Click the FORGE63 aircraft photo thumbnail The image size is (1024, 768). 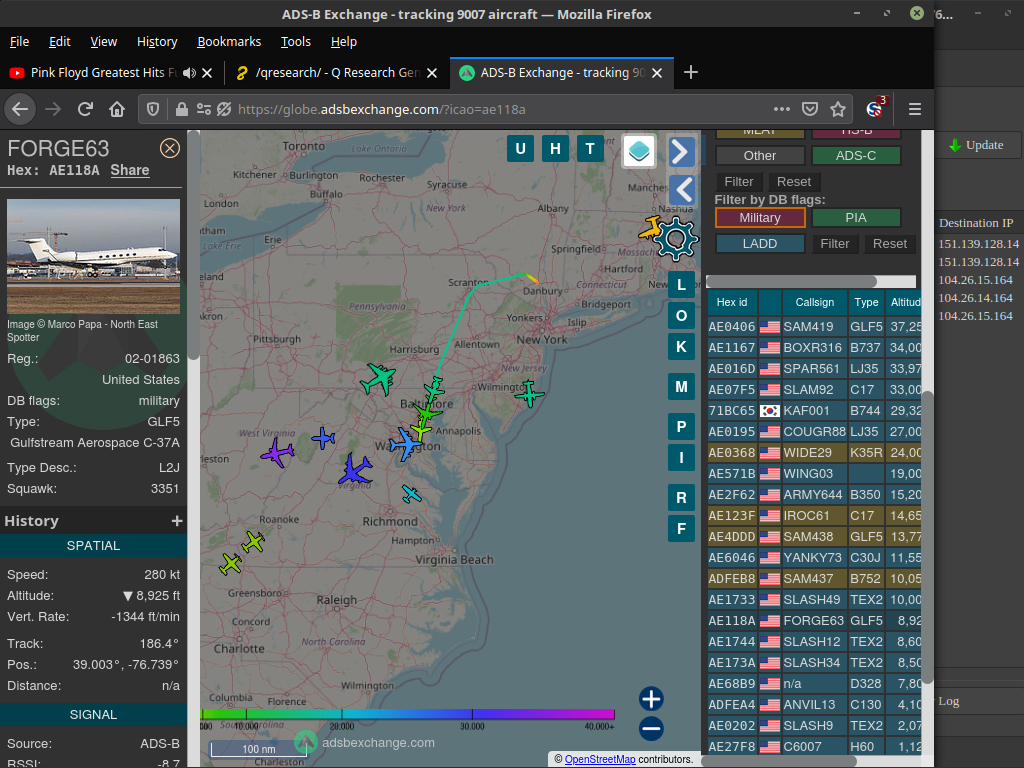pos(93,257)
